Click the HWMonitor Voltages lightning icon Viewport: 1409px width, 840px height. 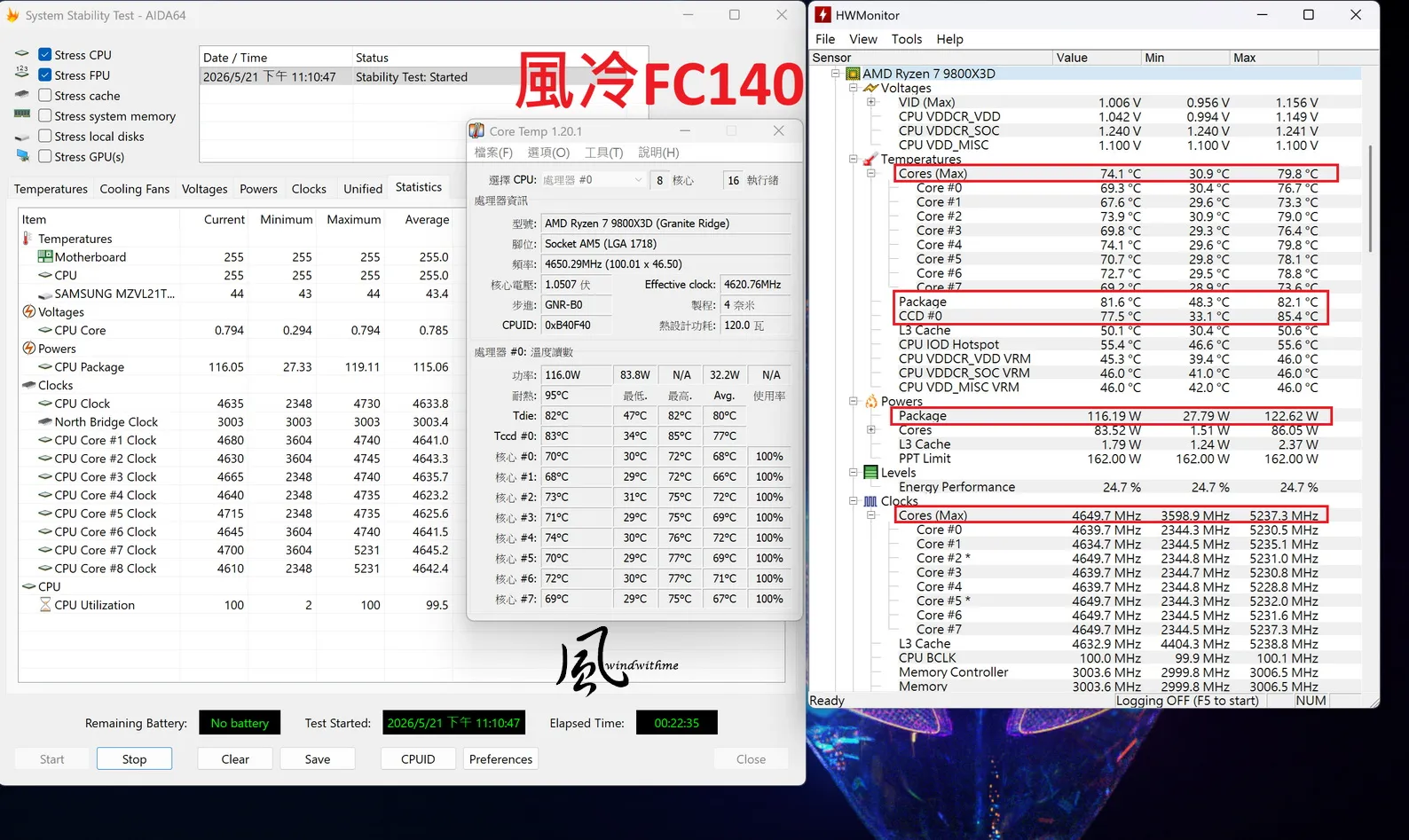point(870,88)
